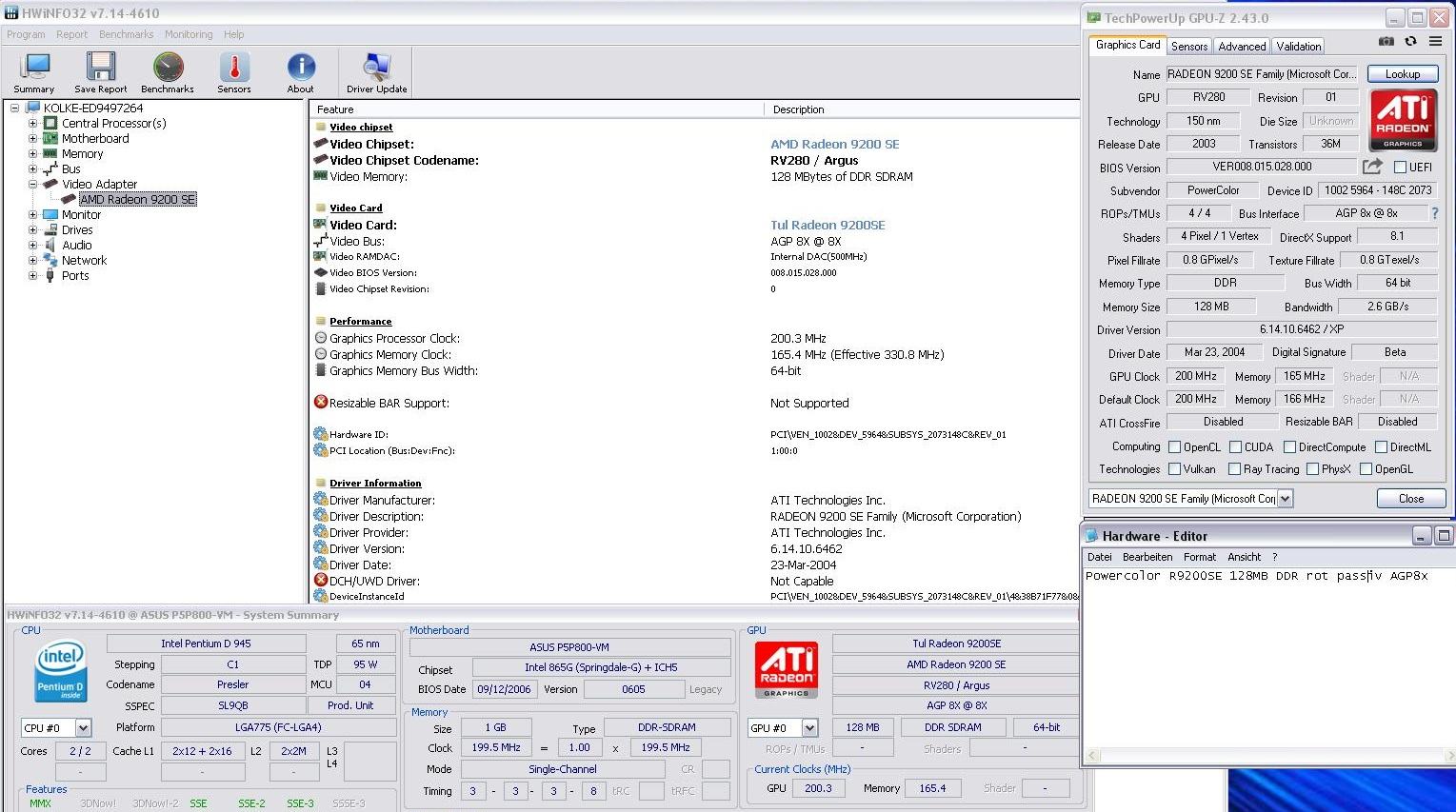The height and width of the screenshot is (812, 1456).
Task: Click the Close button in GPU-Z
Action: (x=1411, y=498)
